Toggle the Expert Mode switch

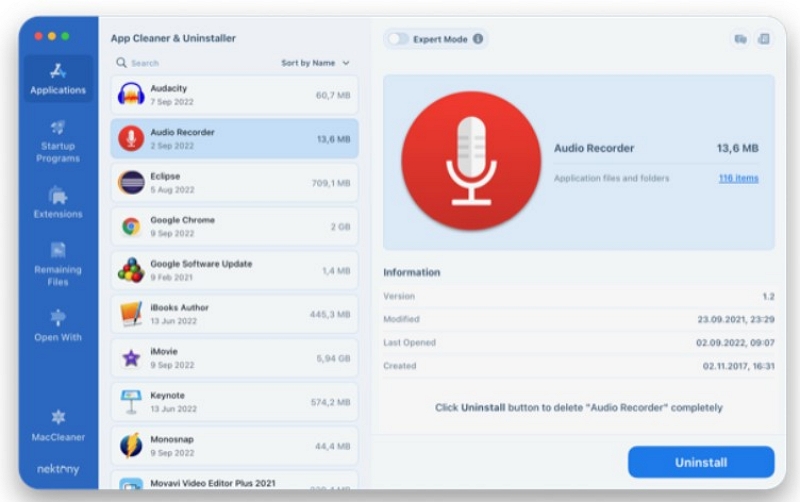398,39
